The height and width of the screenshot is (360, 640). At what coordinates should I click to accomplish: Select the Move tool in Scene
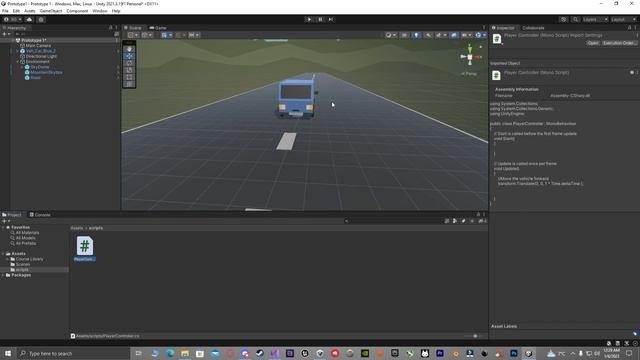tap(129, 56)
